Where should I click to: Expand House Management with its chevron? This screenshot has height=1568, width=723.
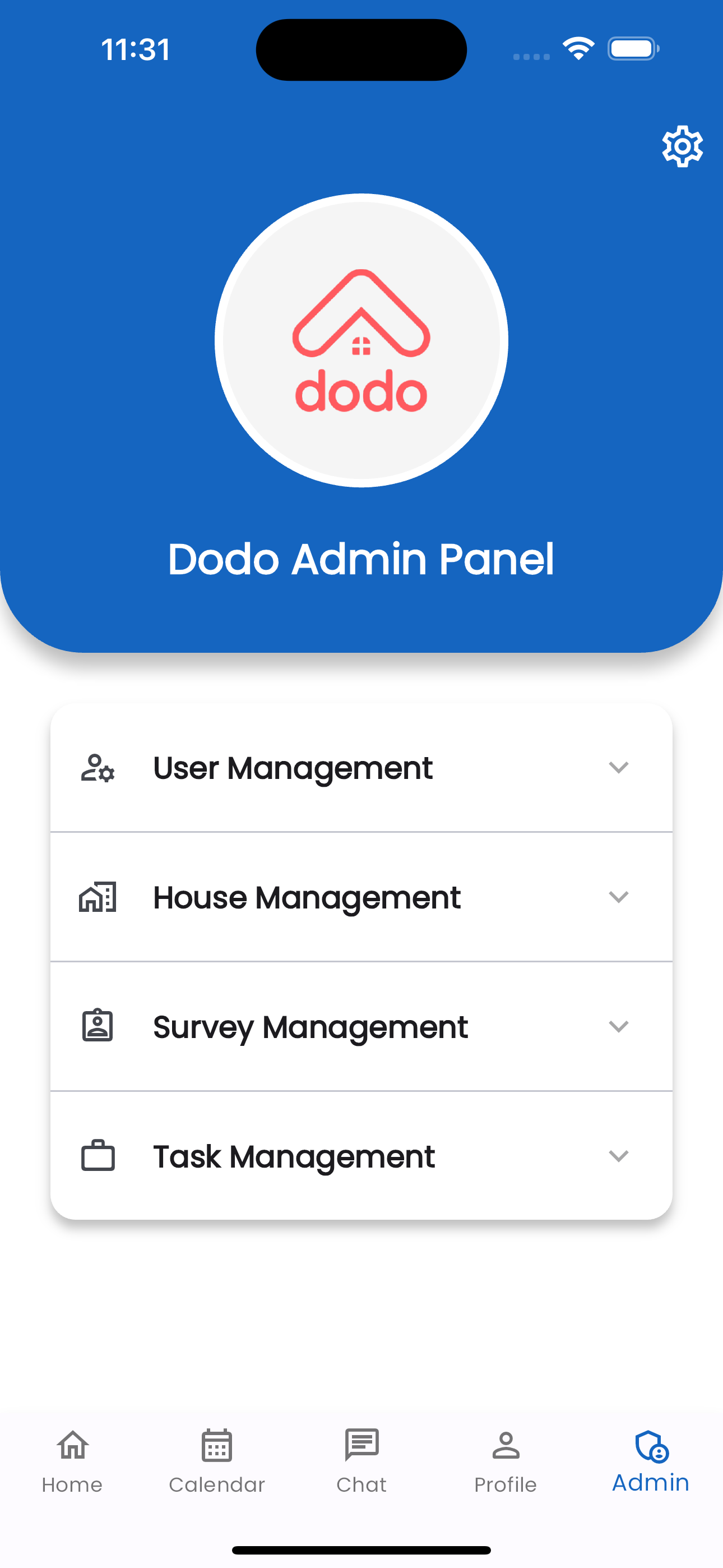pos(618,897)
